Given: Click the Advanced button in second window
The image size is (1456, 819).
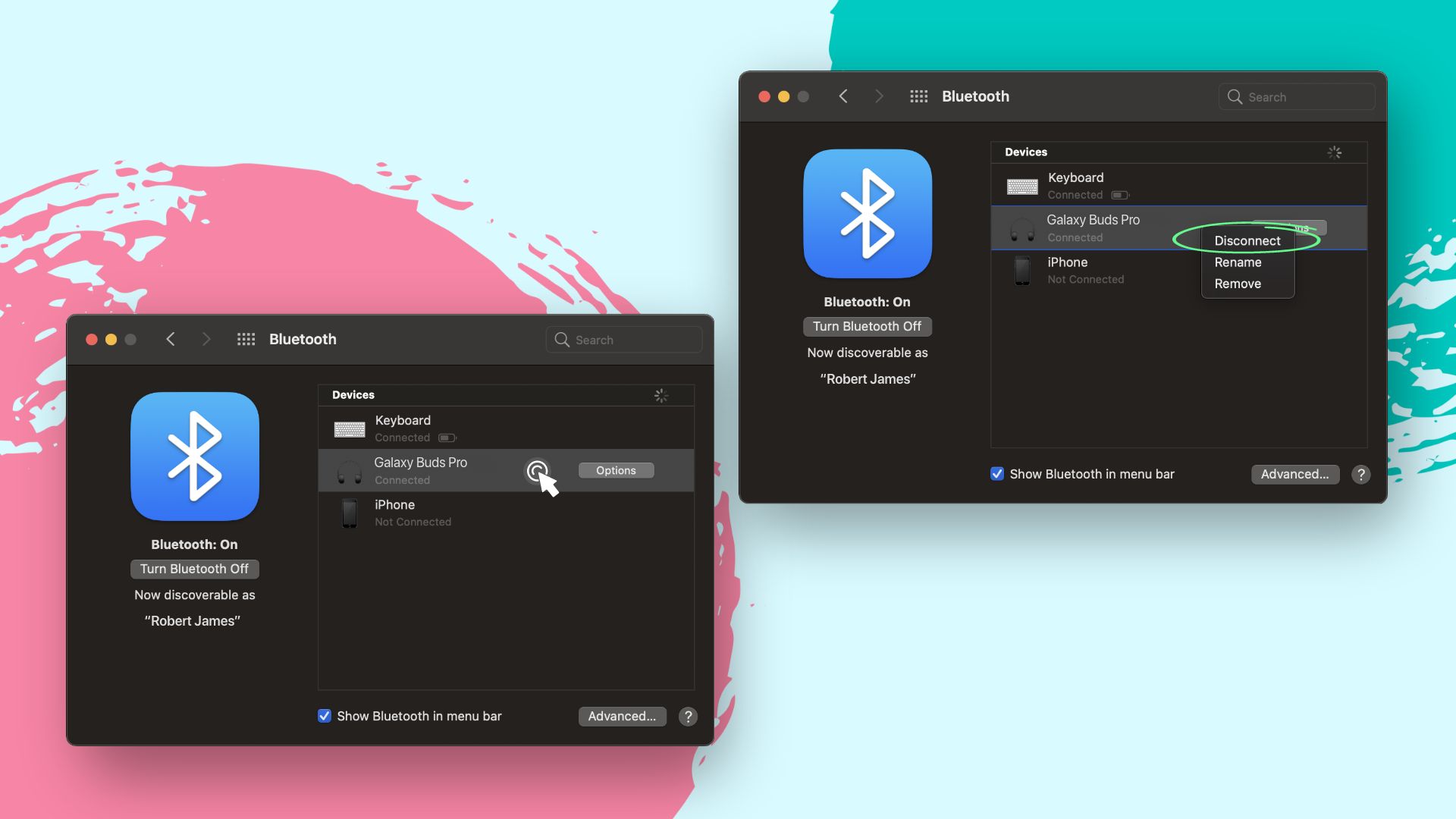Looking at the screenshot, I should click(x=1294, y=474).
